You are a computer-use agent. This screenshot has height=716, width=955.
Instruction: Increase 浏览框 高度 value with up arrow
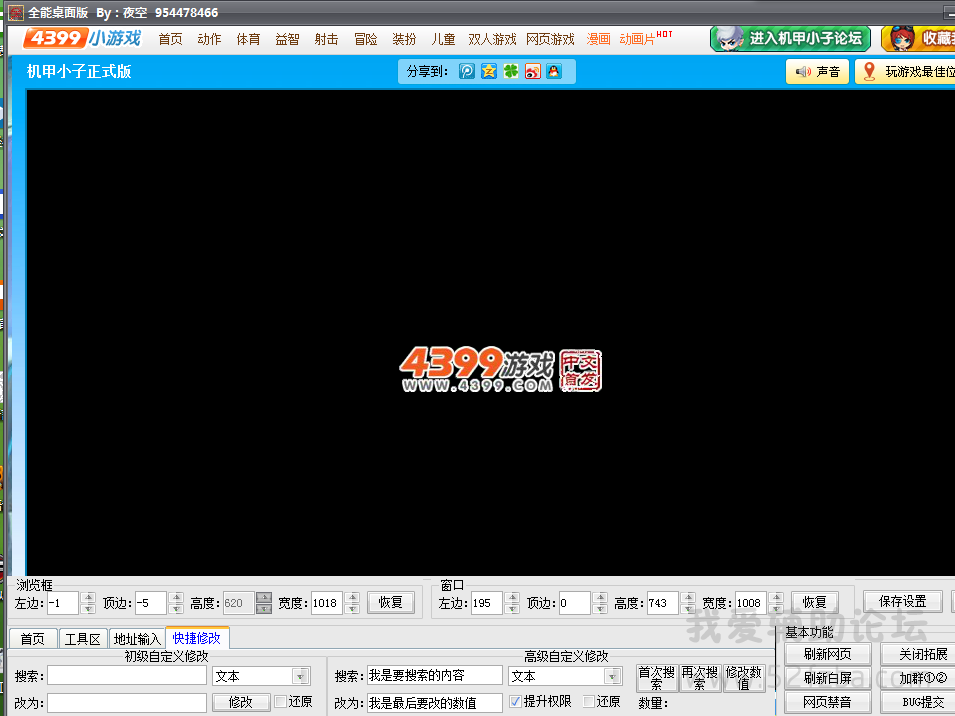264,597
